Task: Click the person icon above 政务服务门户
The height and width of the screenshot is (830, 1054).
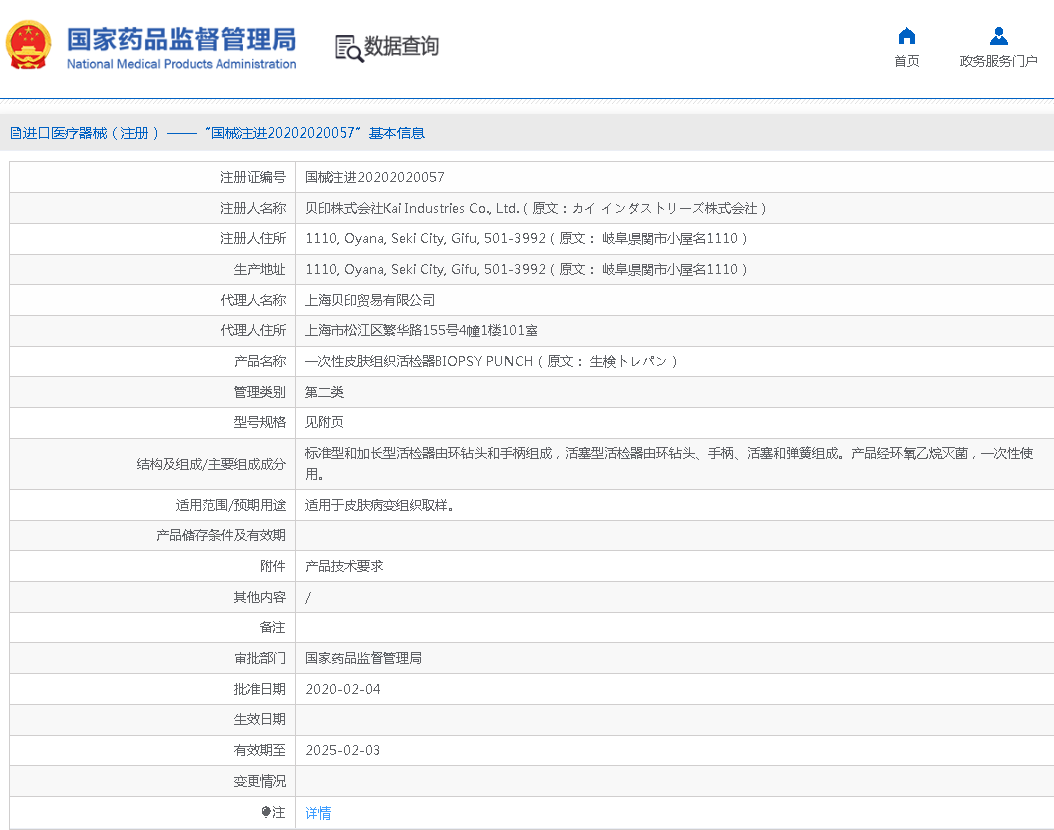Action: pos(998,36)
